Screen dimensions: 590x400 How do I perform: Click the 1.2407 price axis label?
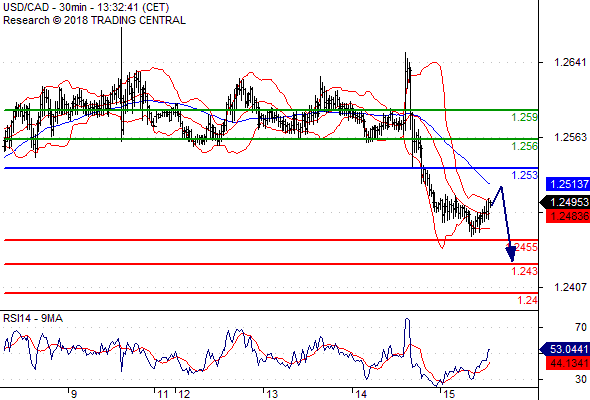coord(570,287)
